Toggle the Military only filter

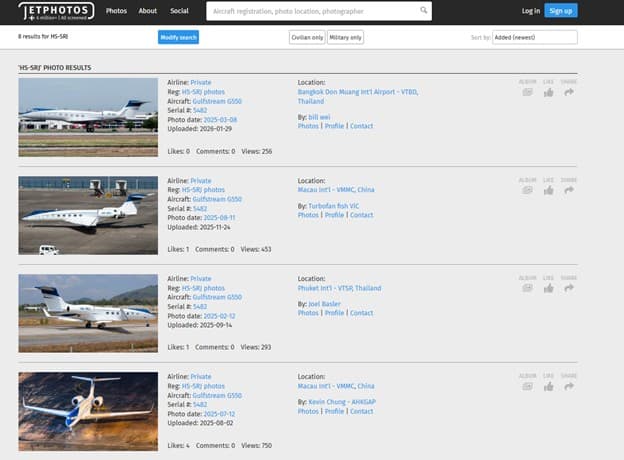[x=345, y=37]
